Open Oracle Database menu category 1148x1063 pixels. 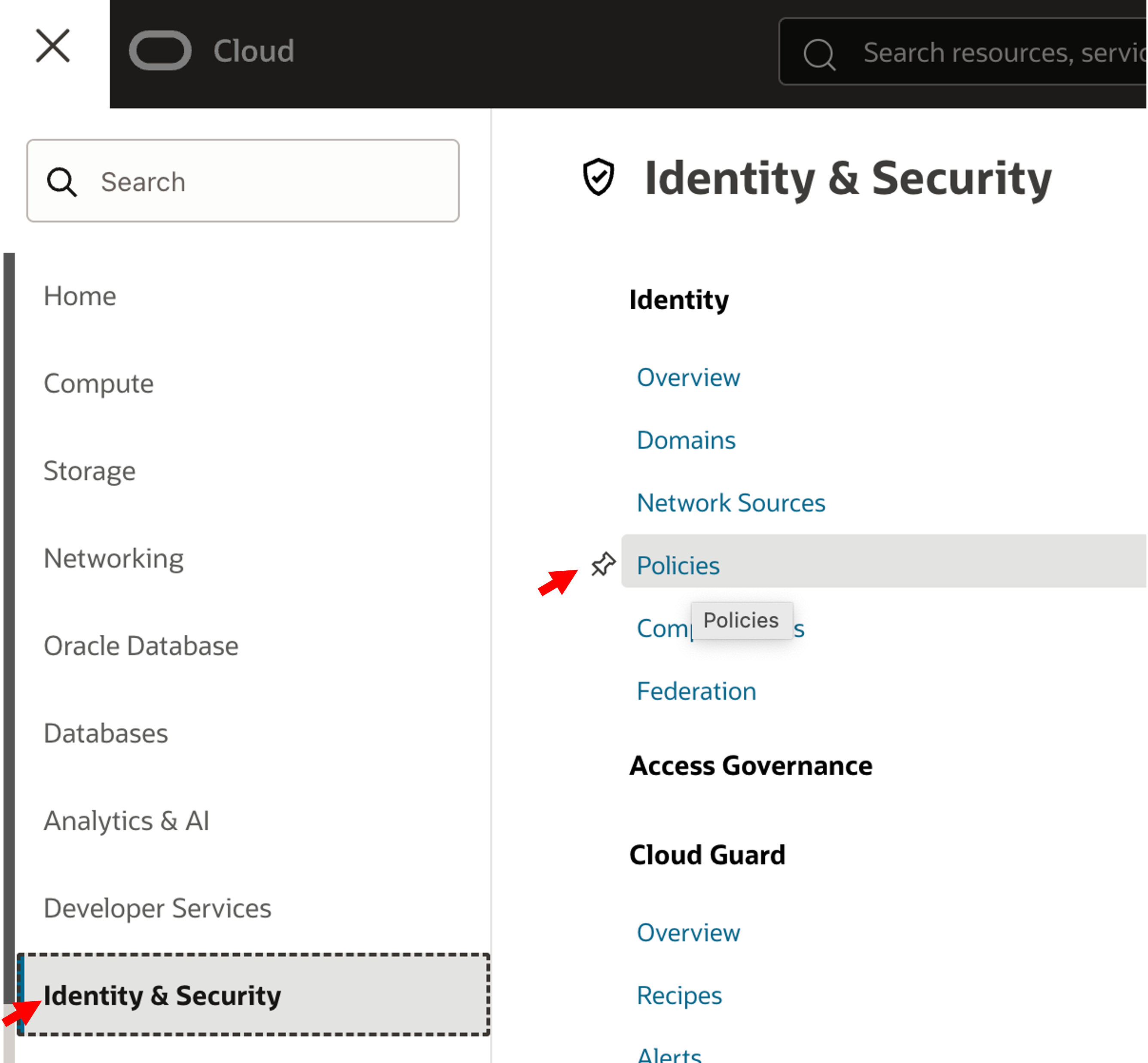pos(141,646)
